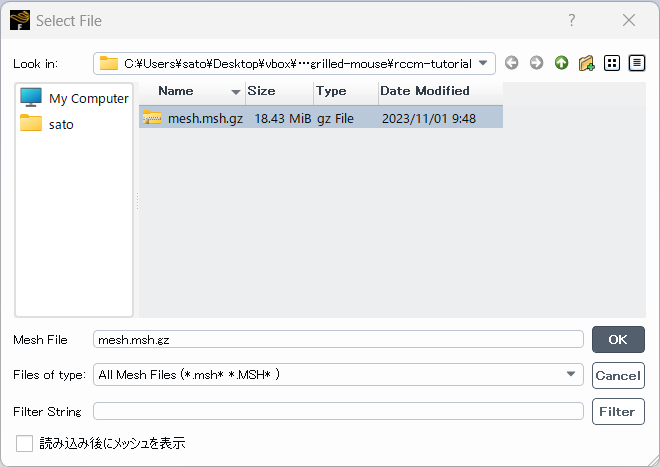
Task: Click the Back navigation arrow
Action: click(512, 63)
